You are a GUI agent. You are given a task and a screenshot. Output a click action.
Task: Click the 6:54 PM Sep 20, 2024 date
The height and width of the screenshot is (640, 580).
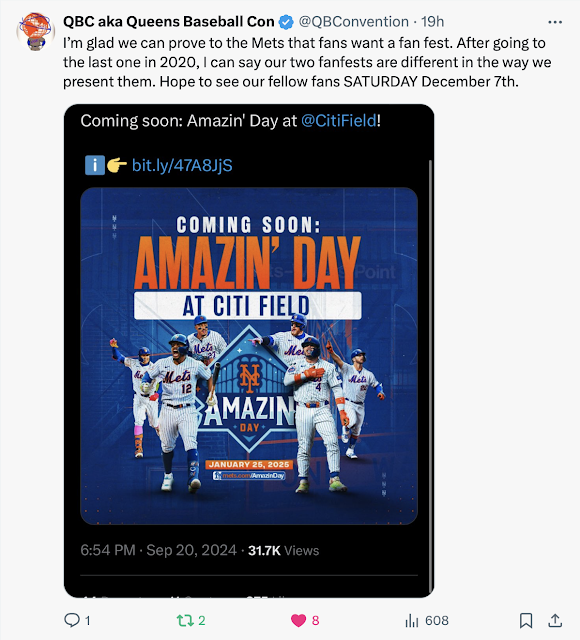click(x=158, y=550)
